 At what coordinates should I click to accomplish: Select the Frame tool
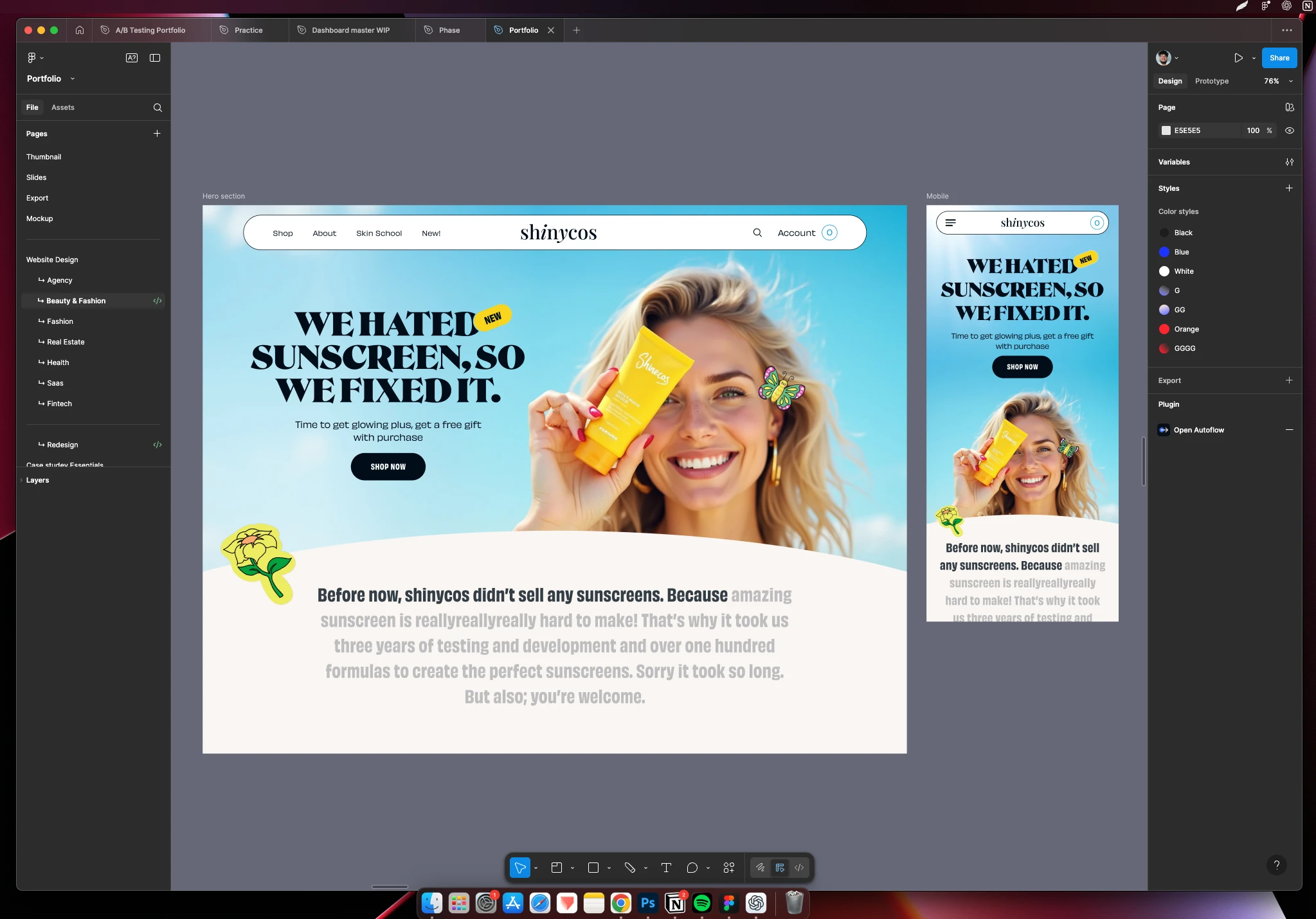pos(557,868)
